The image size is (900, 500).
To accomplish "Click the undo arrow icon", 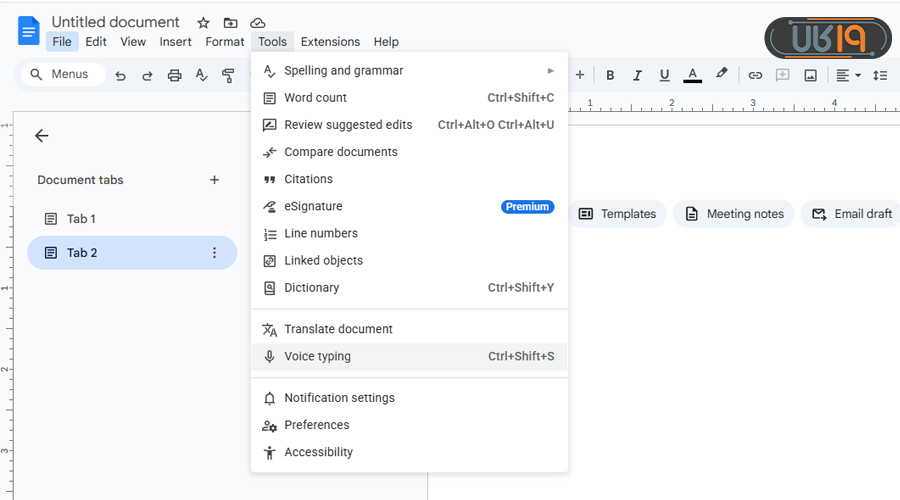I will 121,75.
